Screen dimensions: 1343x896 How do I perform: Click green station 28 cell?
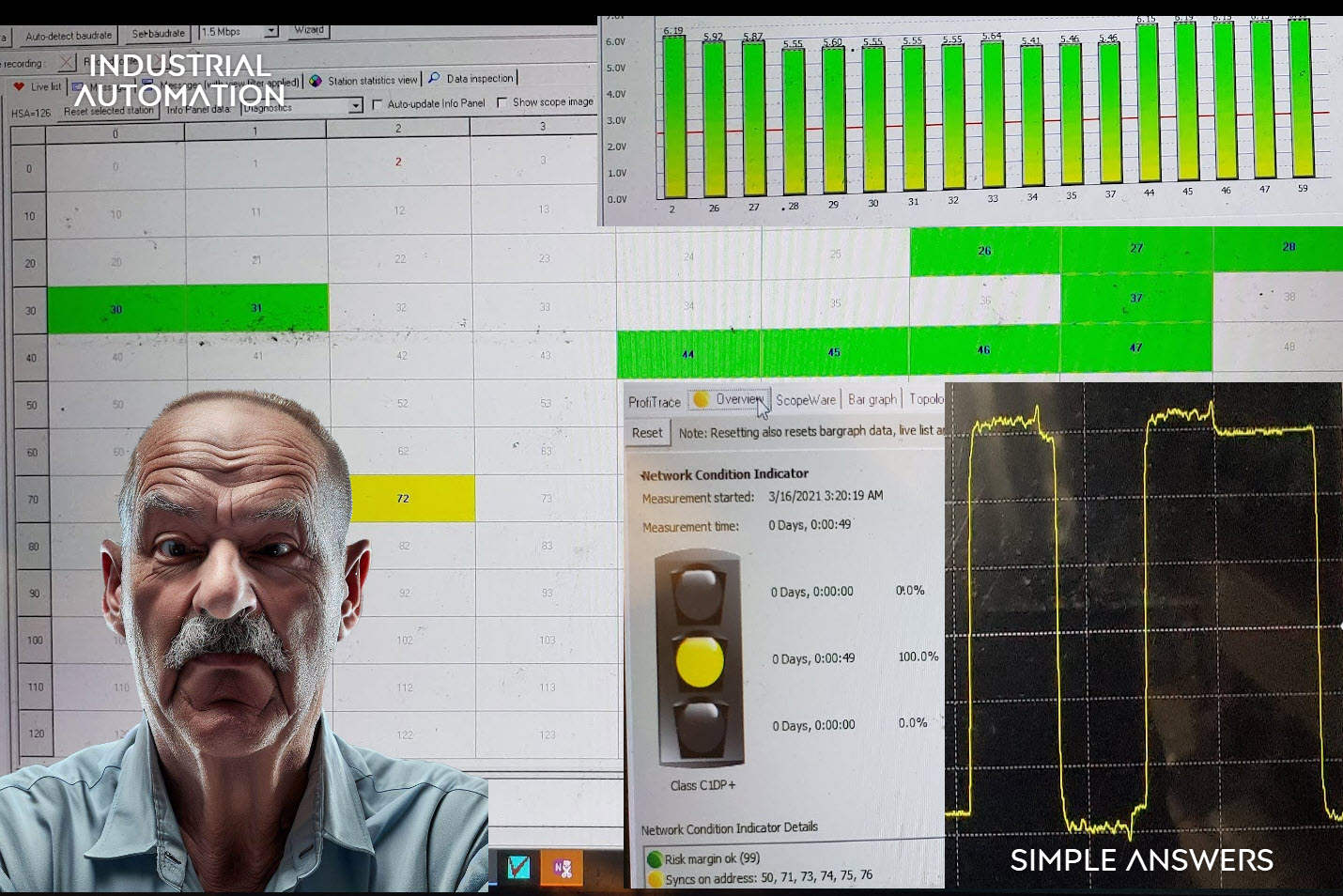point(1278,247)
